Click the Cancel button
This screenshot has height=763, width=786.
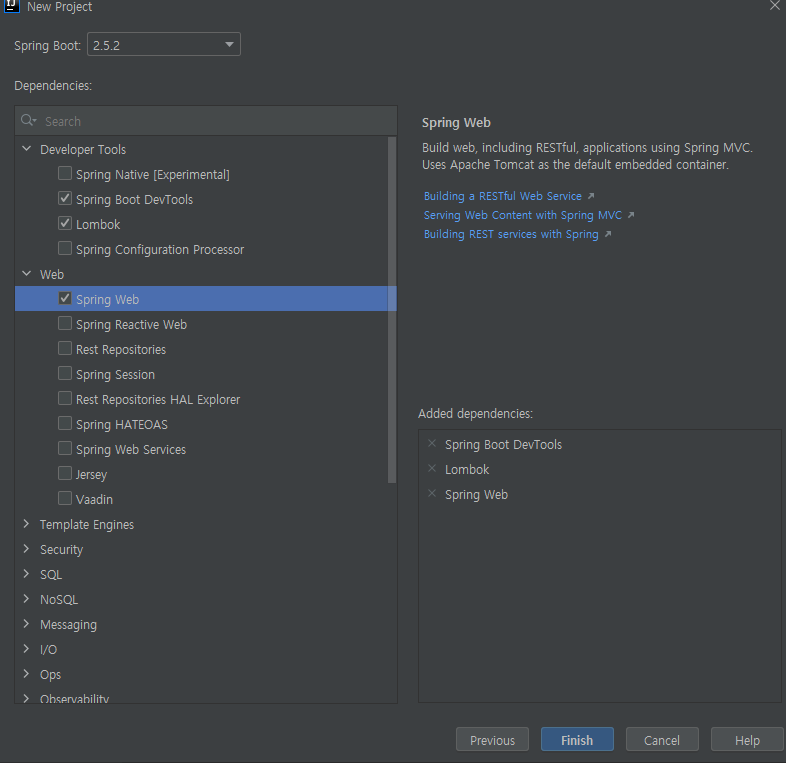coord(662,739)
